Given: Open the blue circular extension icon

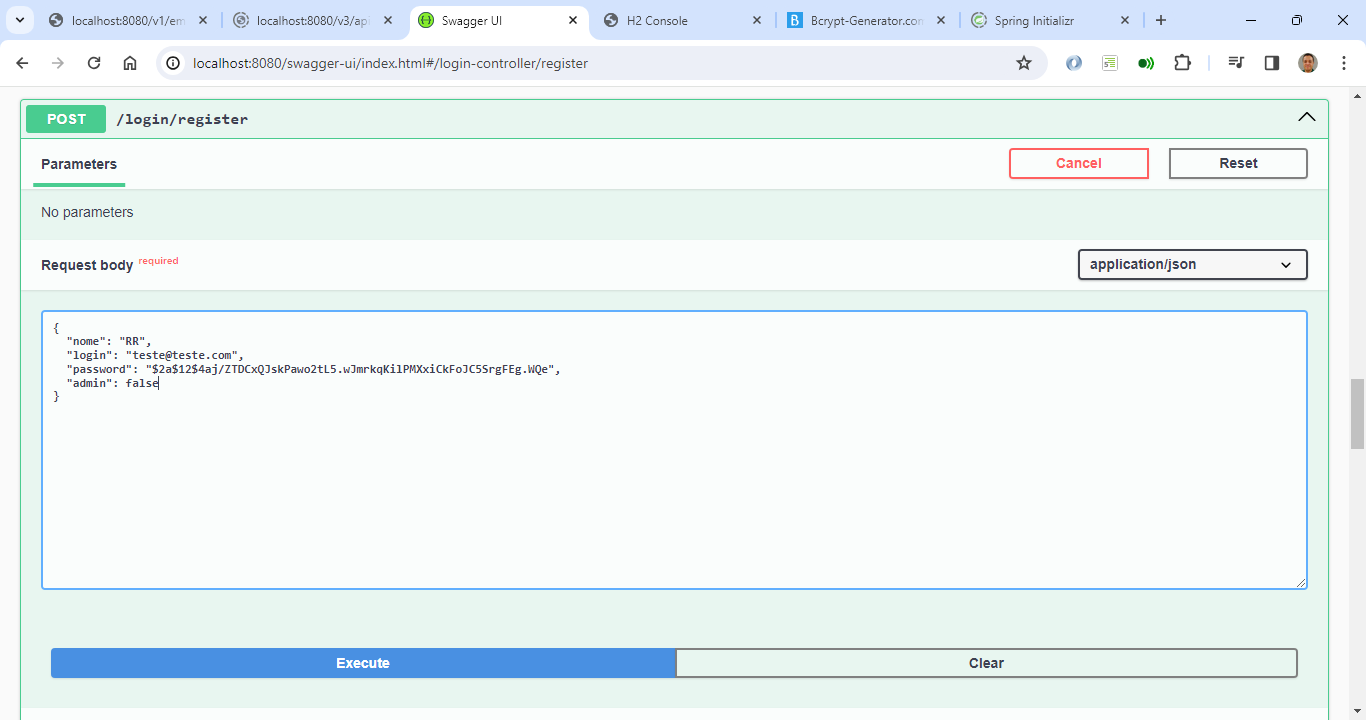Looking at the screenshot, I should click(x=1074, y=63).
